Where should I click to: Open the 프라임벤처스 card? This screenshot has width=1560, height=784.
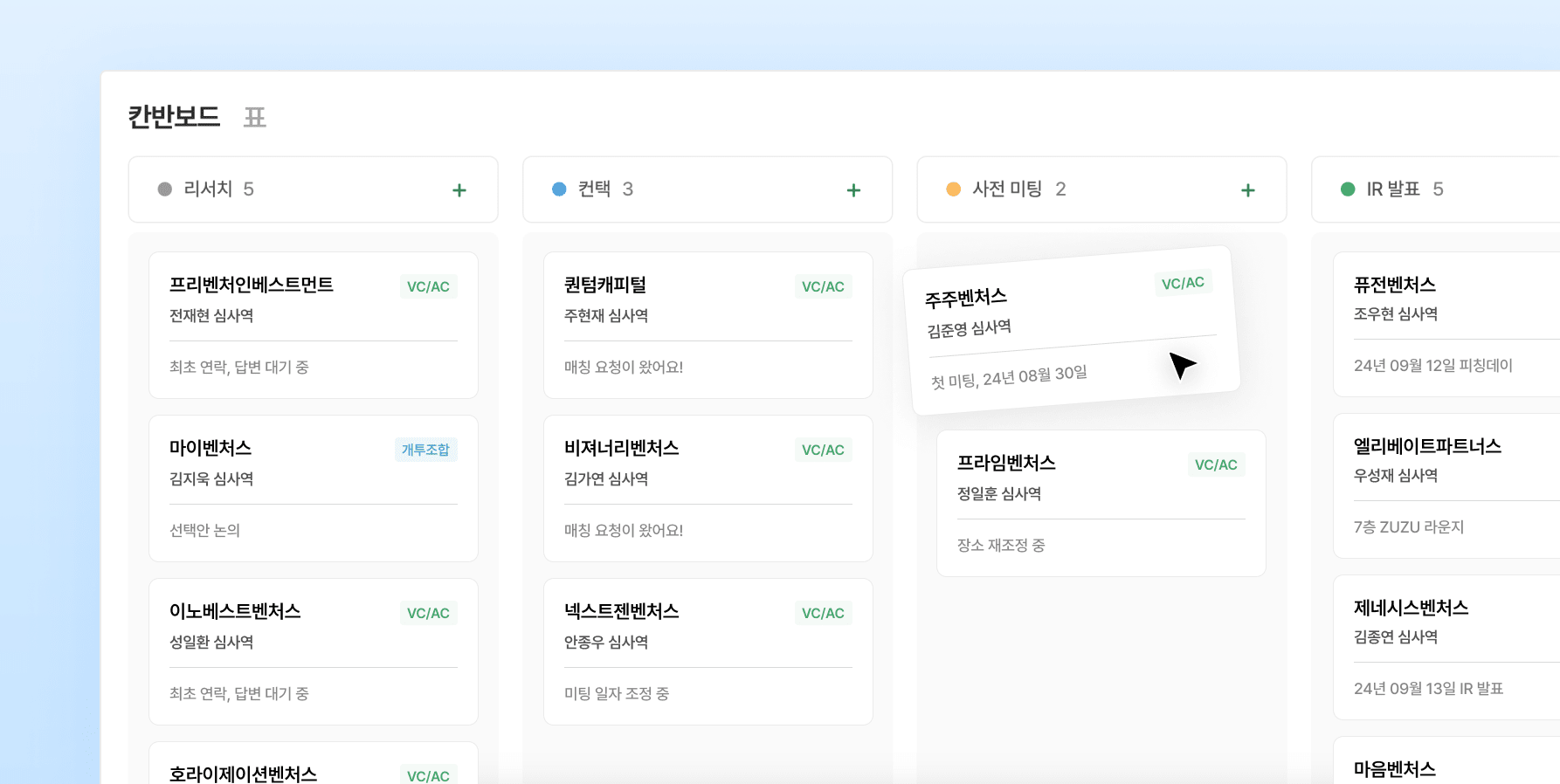(1101, 503)
